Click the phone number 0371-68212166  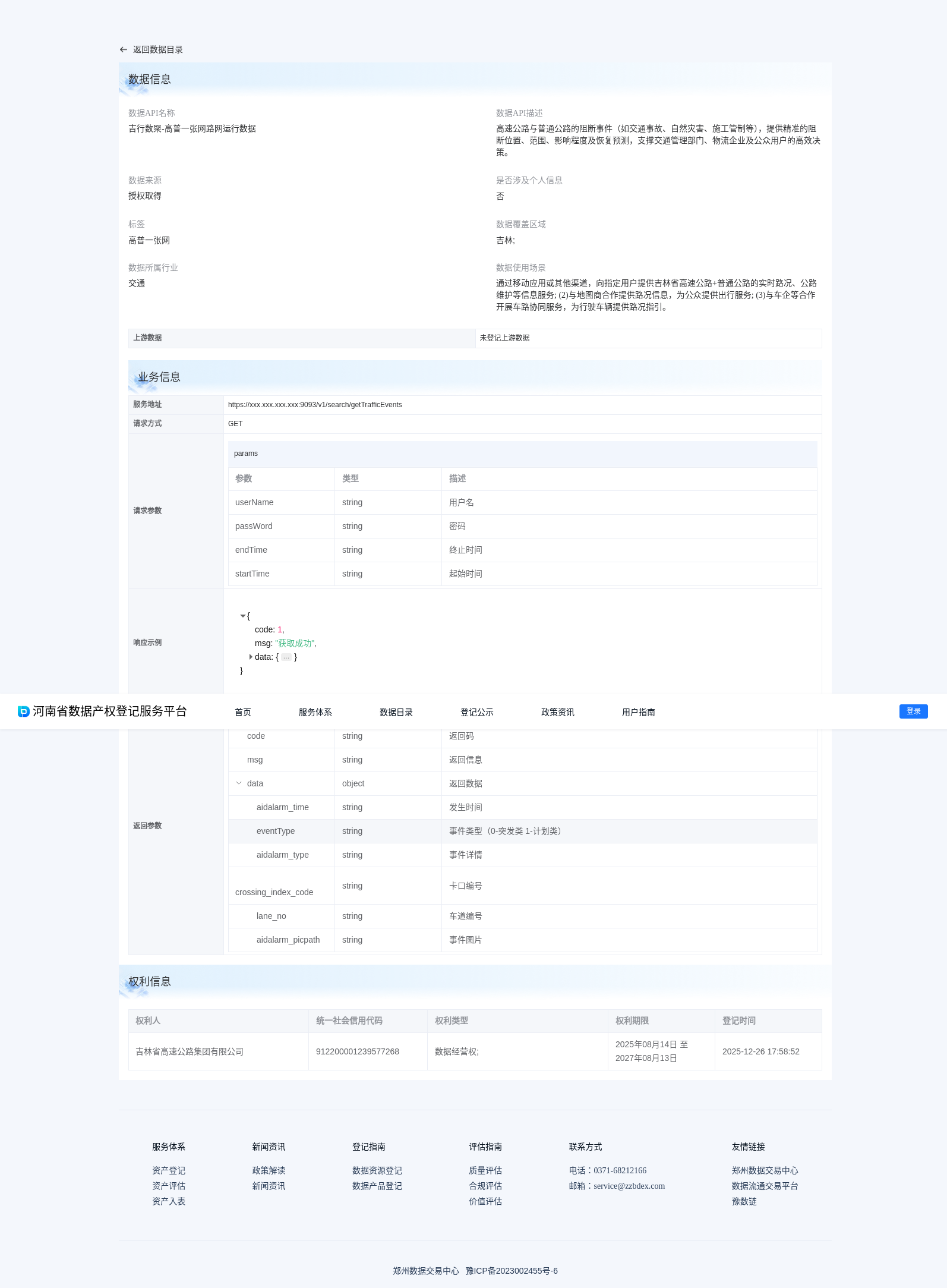[620, 1170]
